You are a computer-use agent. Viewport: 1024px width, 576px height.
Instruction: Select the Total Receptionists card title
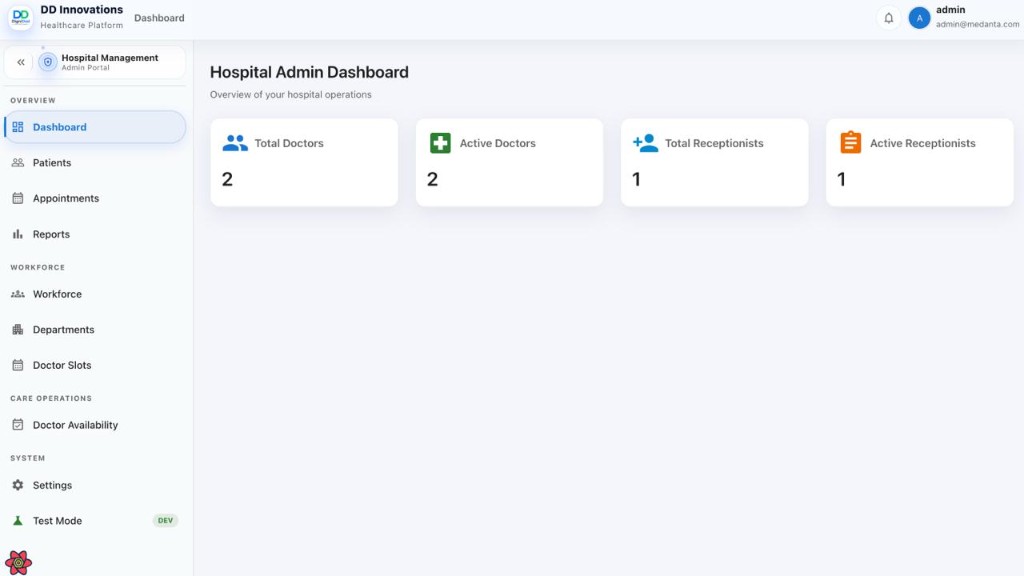pyautogui.click(x=714, y=143)
